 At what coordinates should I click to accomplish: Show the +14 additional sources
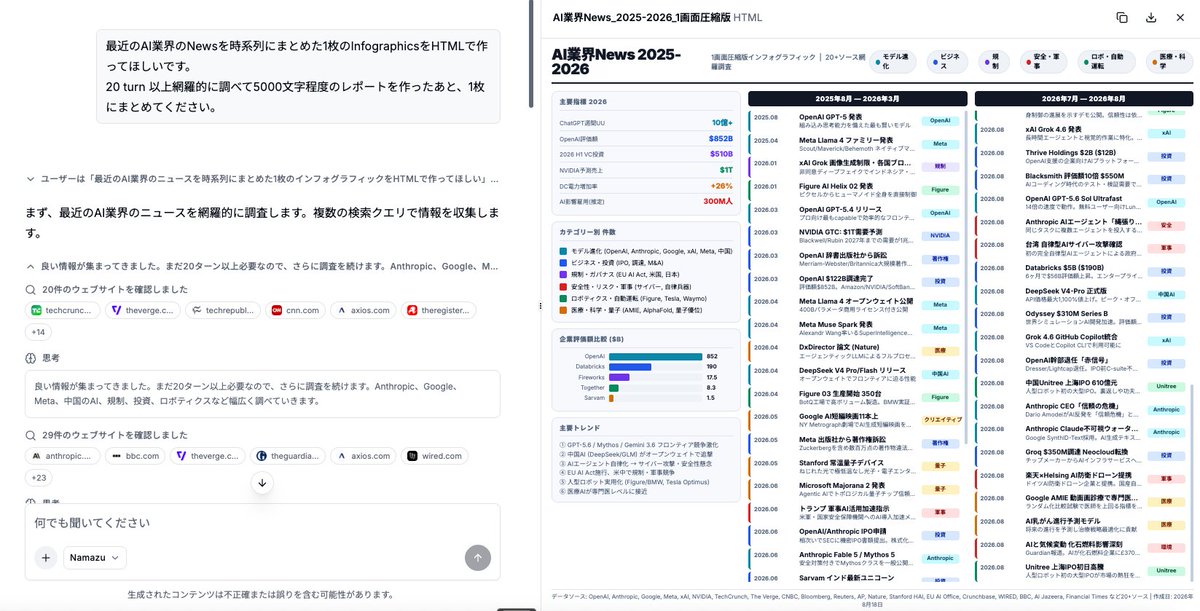39,332
